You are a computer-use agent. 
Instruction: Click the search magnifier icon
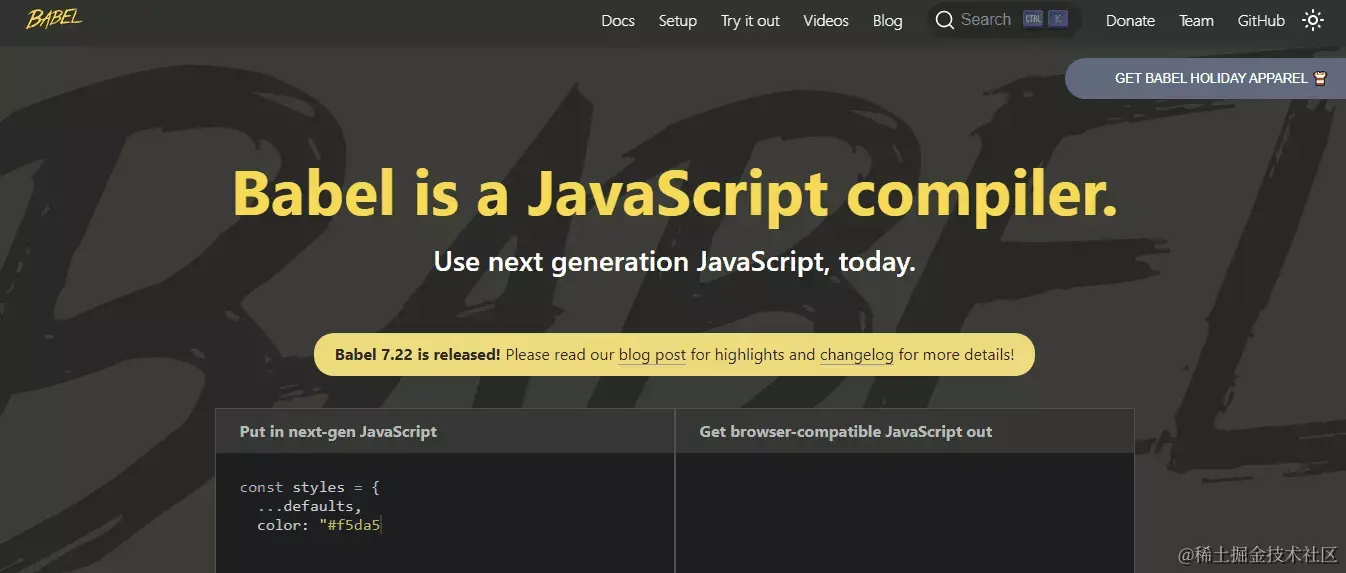(x=945, y=20)
